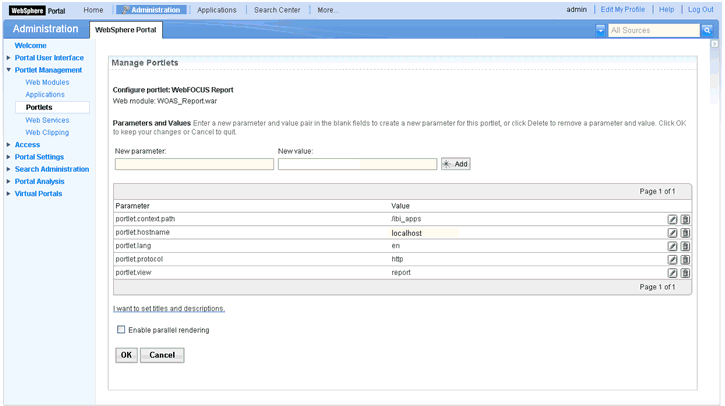Collapse the Portlet Management section
This screenshot has height=406, width=725.
tap(8, 70)
